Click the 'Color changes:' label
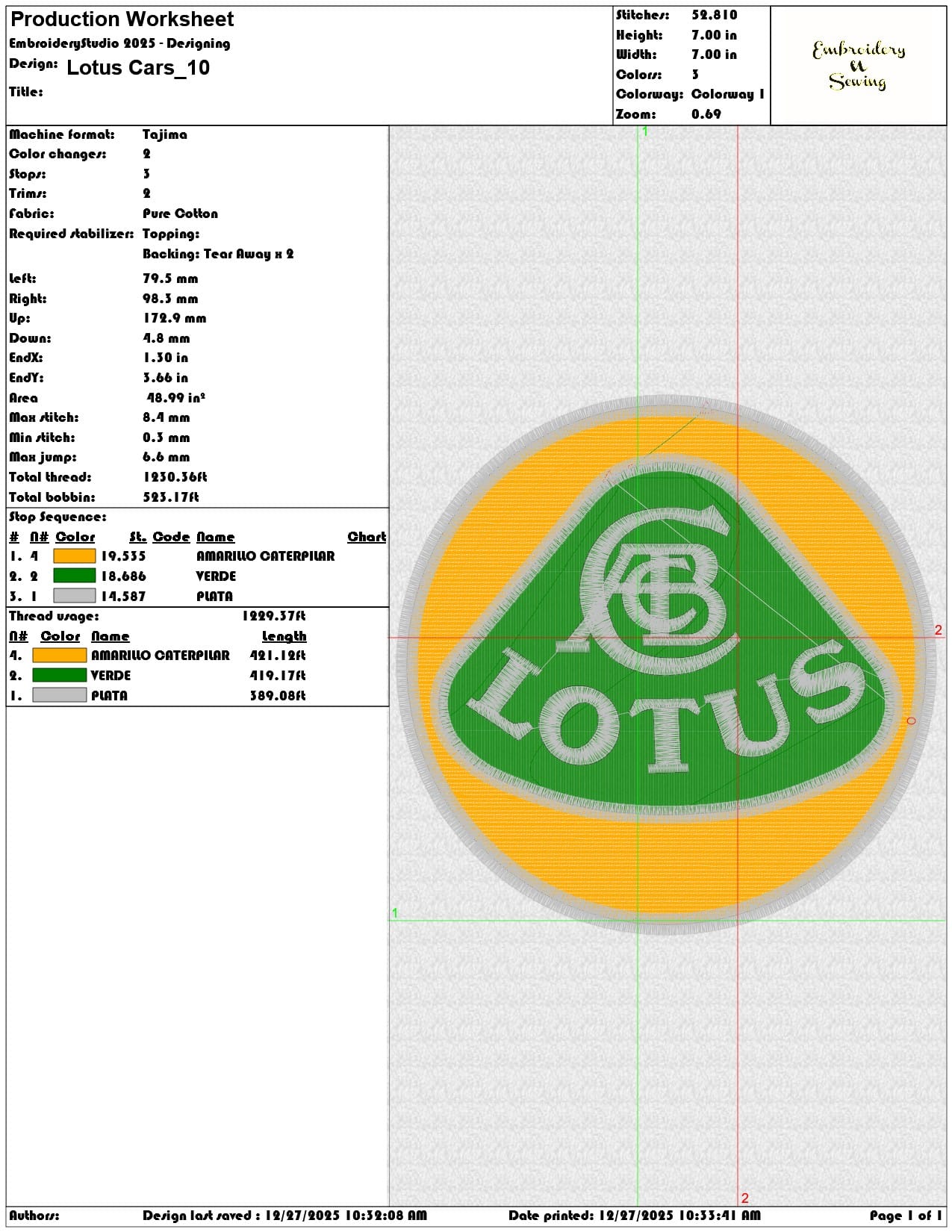952x1232 pixels. point(57,154)
